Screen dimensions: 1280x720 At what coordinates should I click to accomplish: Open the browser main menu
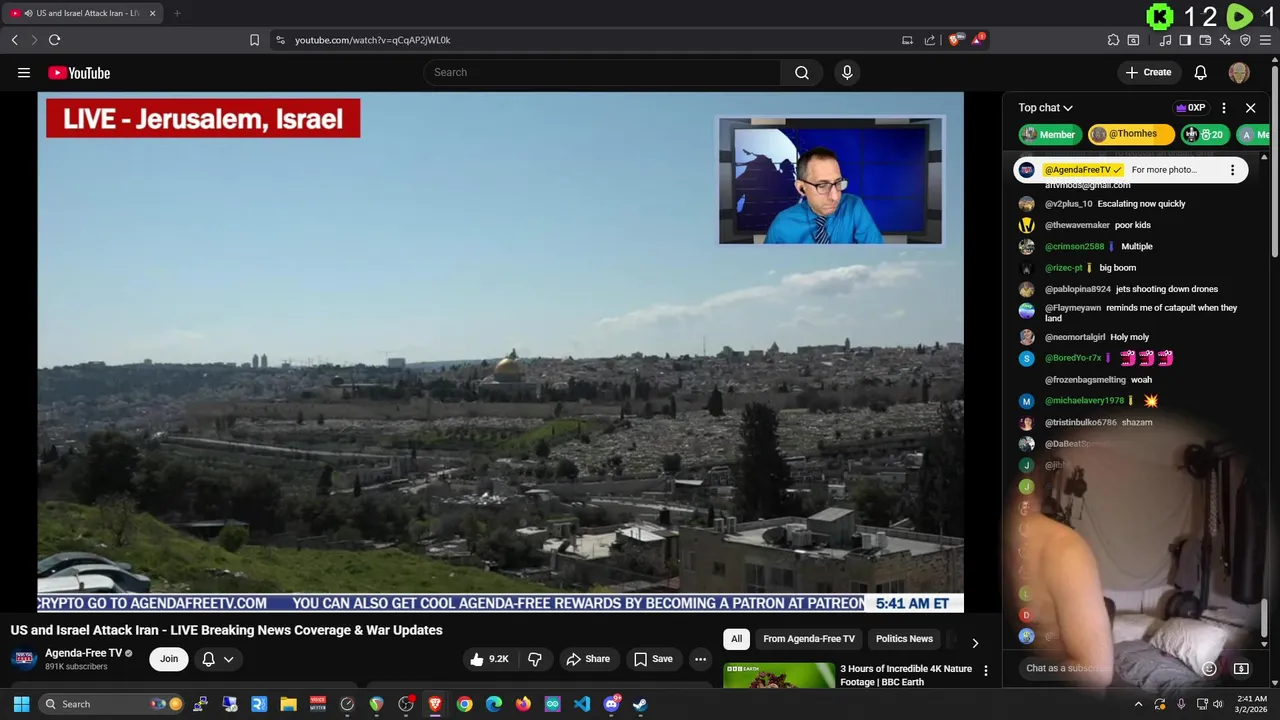coord(1265,40)
